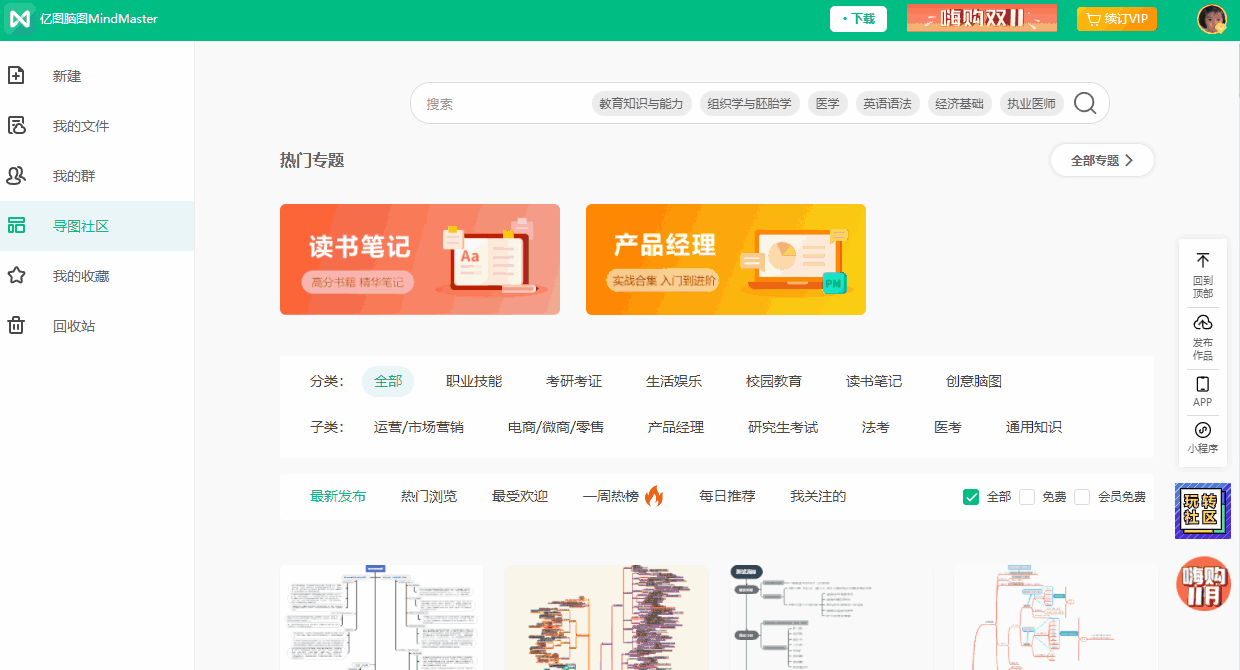Image resolution: width=1240 pixels, height=670 pixels.
Task: Click the user avatar in top bar
Action: tap(1212, 19)
